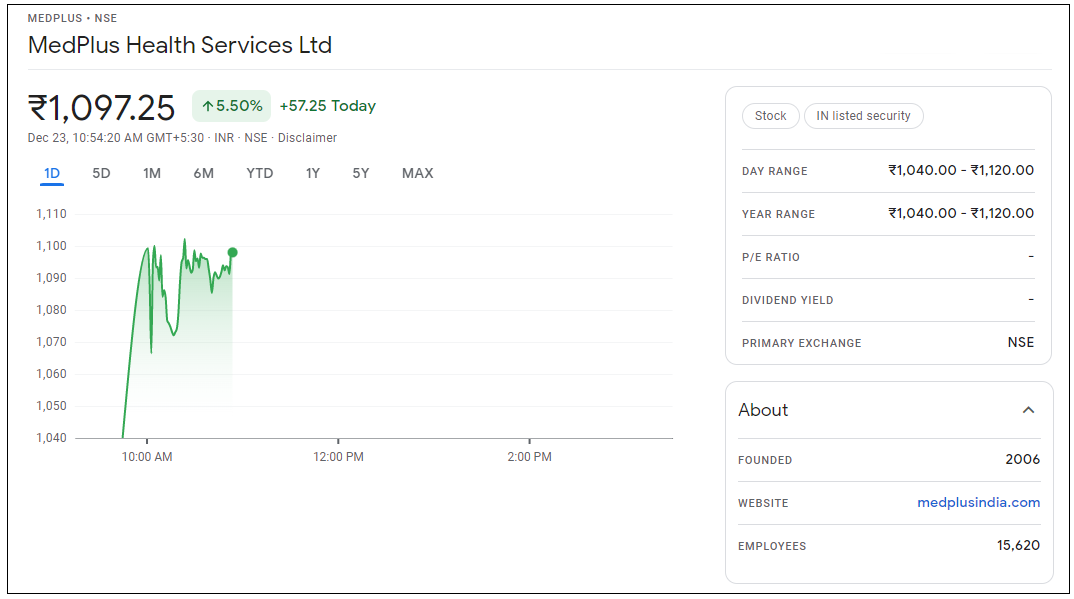Select the MAX chart range tab
The width and height of the screenshot is (1074, 599).
[418, 174]
